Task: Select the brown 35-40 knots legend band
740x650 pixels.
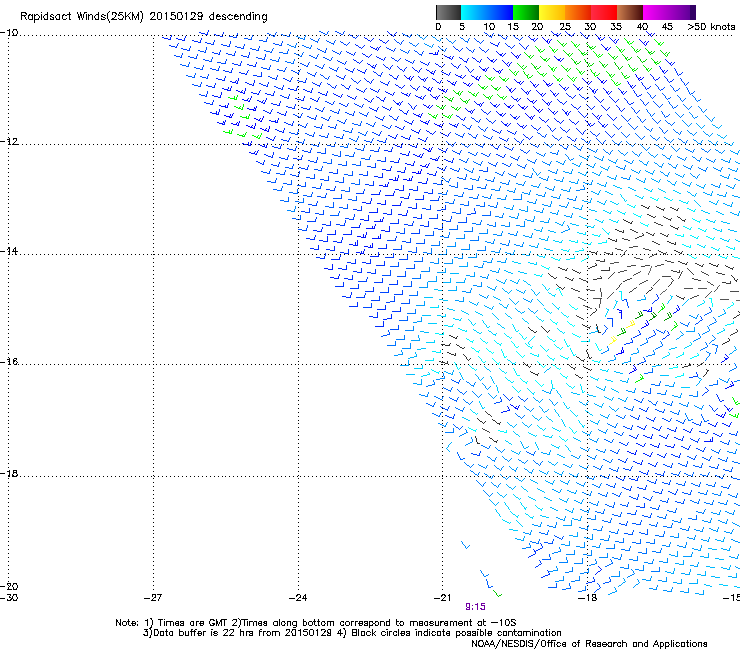Action: pyautogui.click(x=630, y=12)
